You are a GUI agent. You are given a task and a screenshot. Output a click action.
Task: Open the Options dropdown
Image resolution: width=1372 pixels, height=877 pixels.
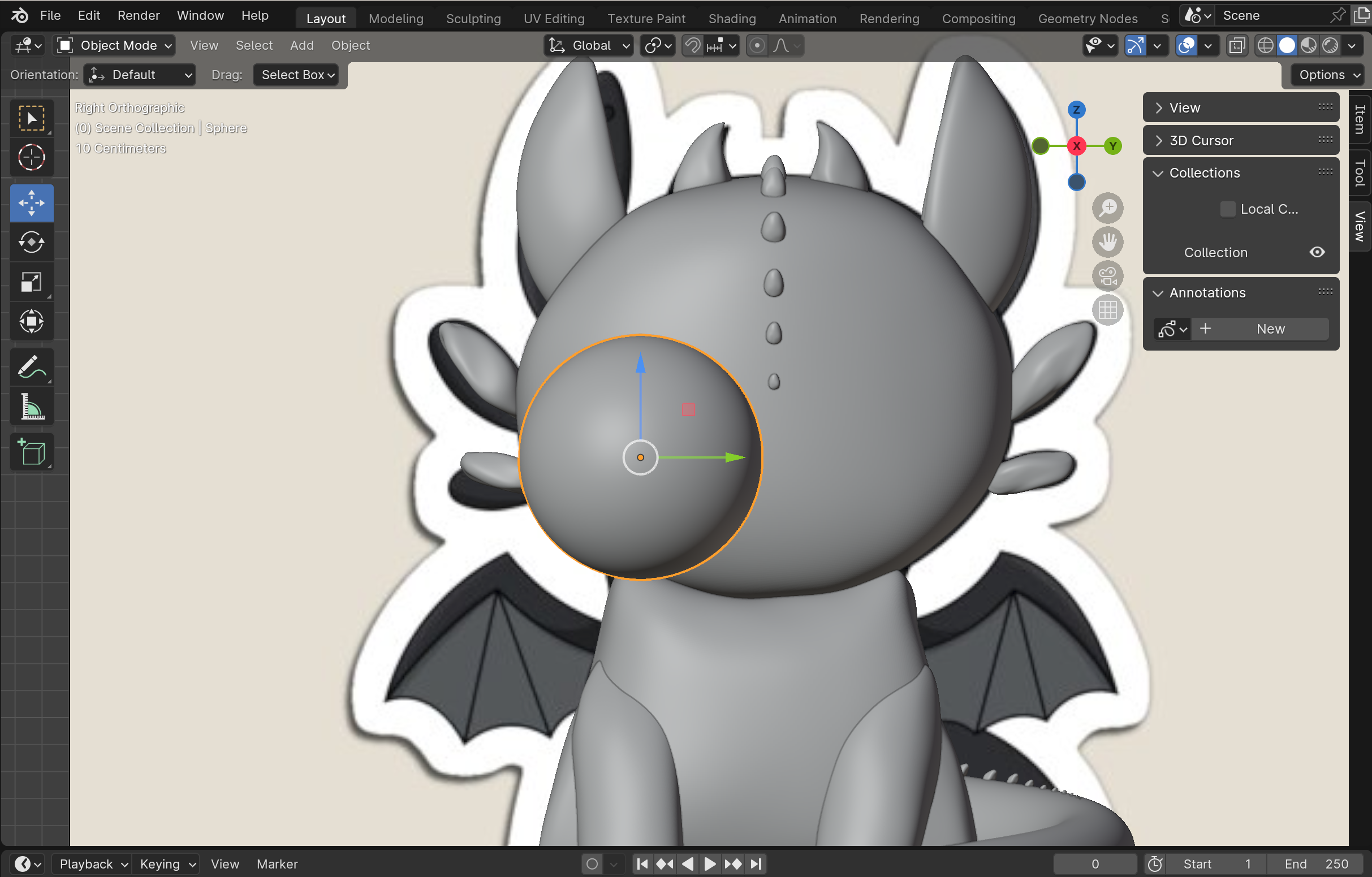1328,75
